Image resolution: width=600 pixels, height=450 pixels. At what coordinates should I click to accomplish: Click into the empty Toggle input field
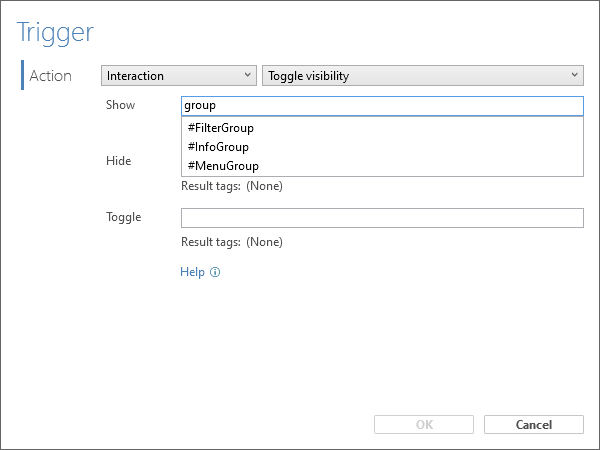coord(382,218)
